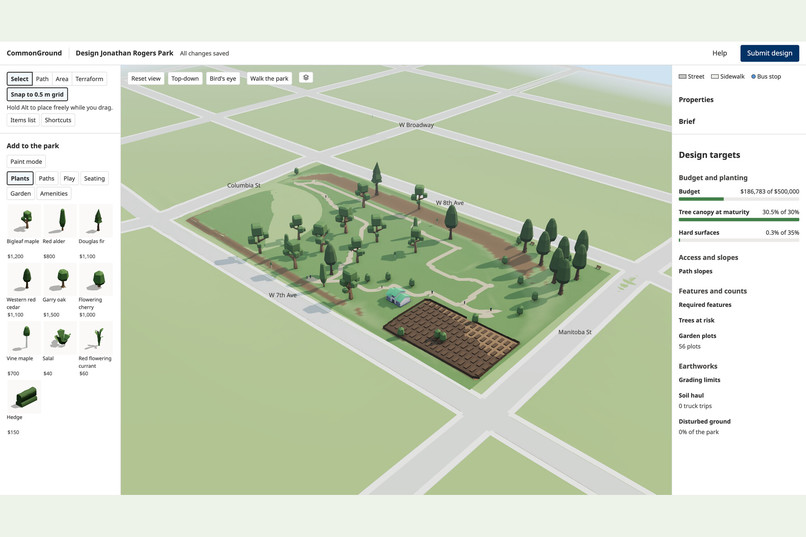806x537 pixels.
Task: Click the Tree canopy at maturity bar
Action: point(739,219)
